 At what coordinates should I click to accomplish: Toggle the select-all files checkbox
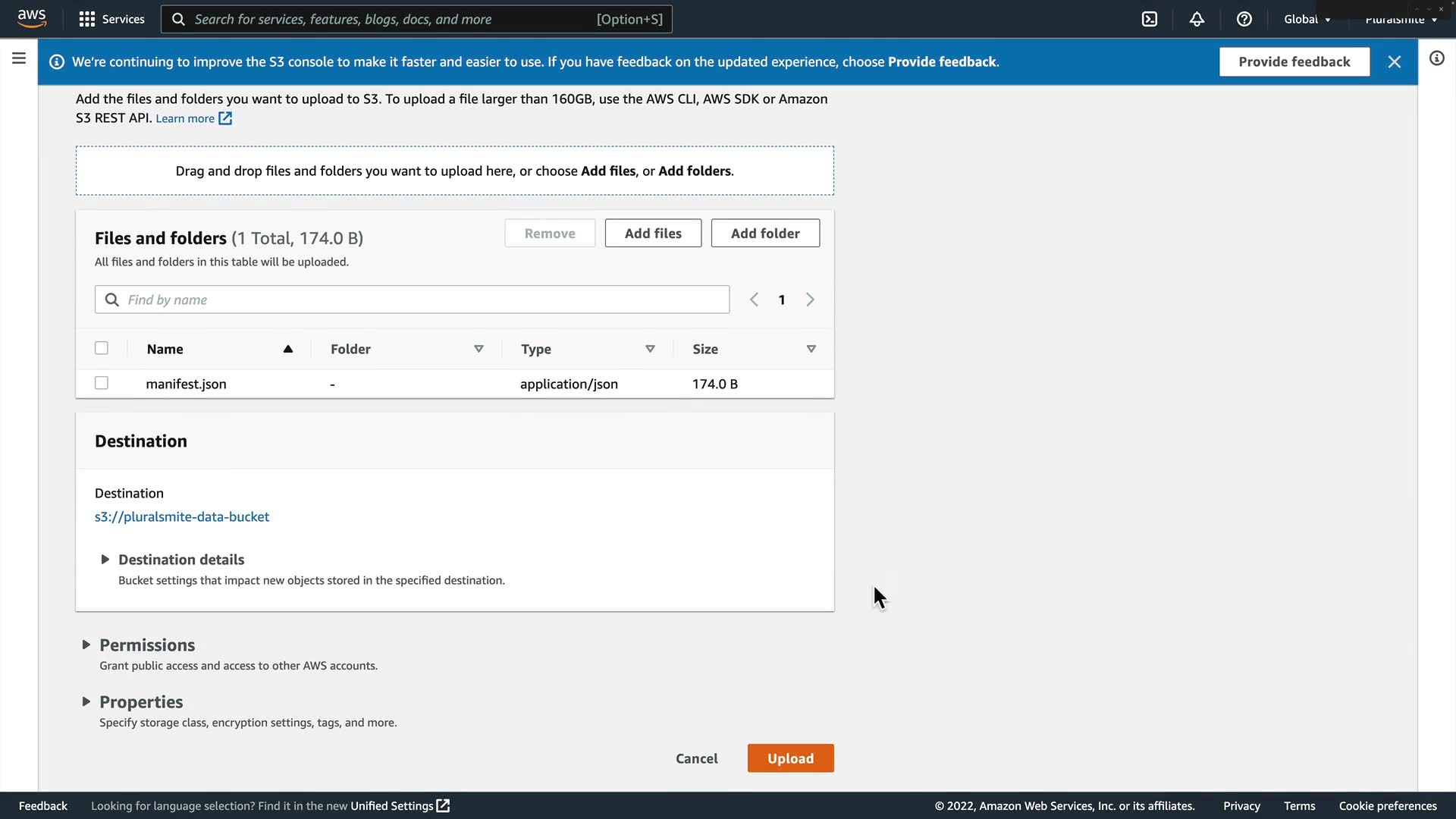click(x=102, y=348)
